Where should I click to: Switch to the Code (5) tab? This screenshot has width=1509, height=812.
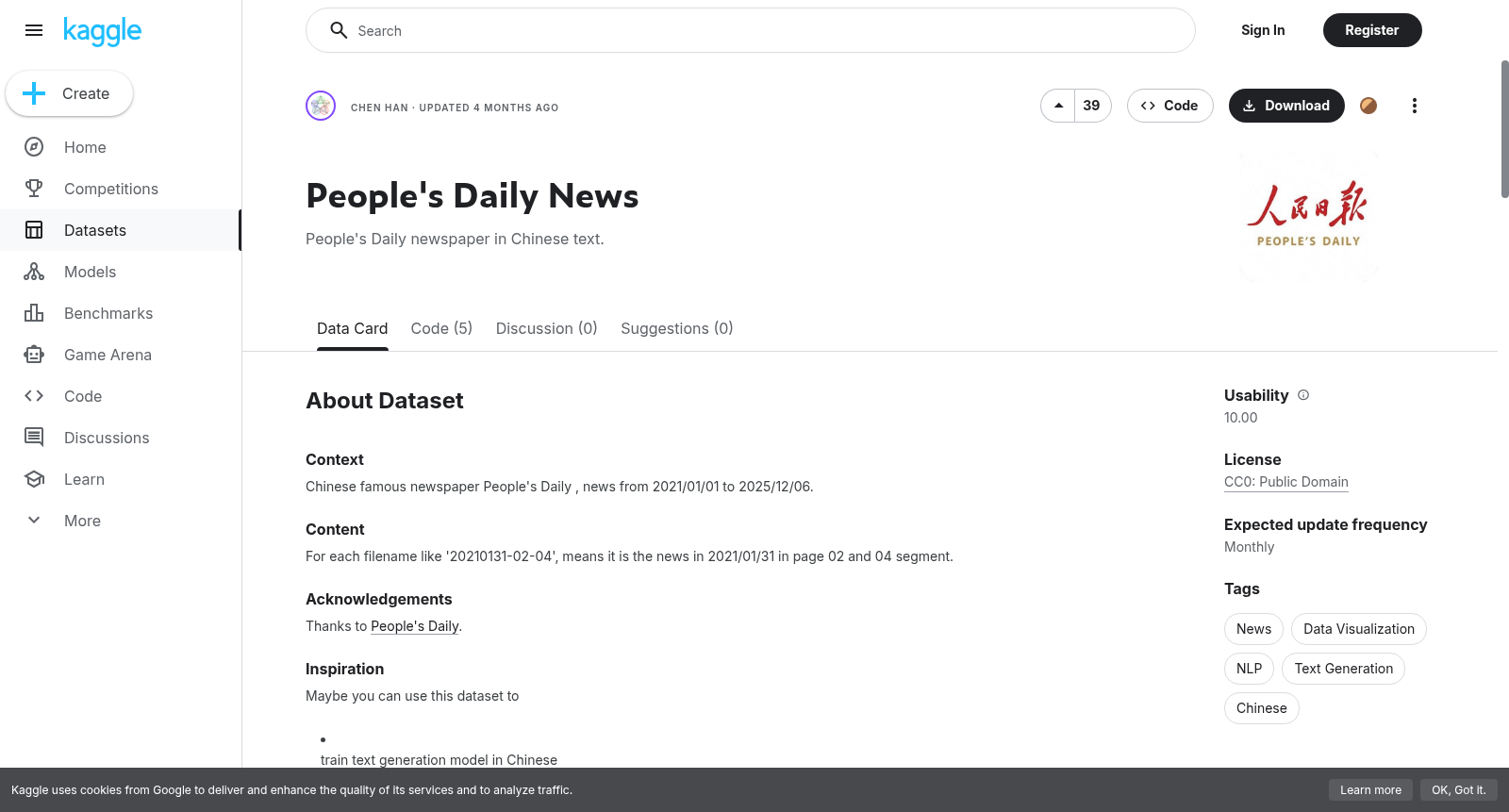click(441, 328)
